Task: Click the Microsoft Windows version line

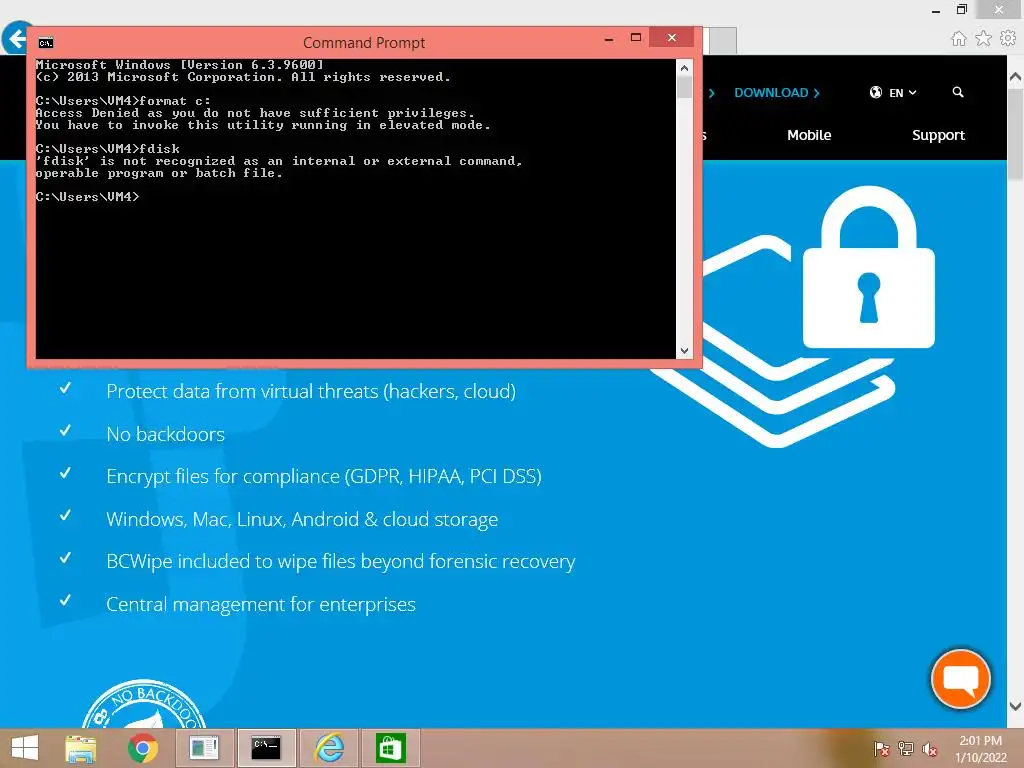Action: tap(180, 65)
